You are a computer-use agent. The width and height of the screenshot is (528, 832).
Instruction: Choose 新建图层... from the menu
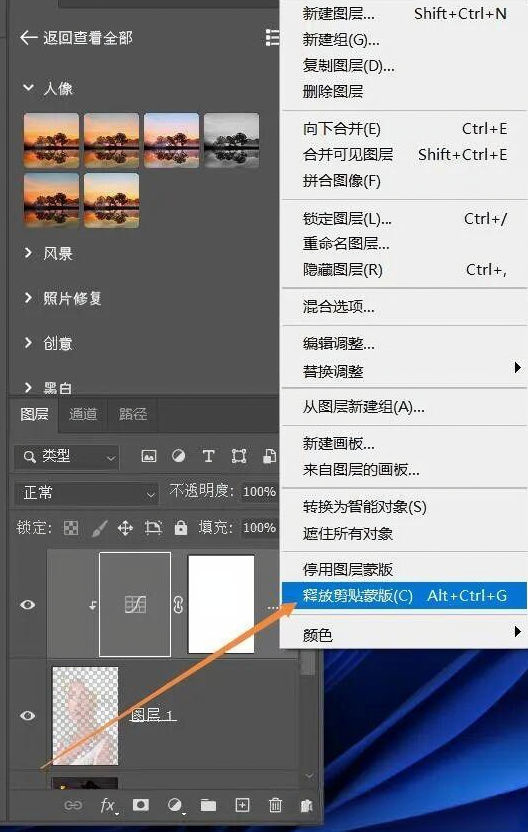[x=404, y=13]
